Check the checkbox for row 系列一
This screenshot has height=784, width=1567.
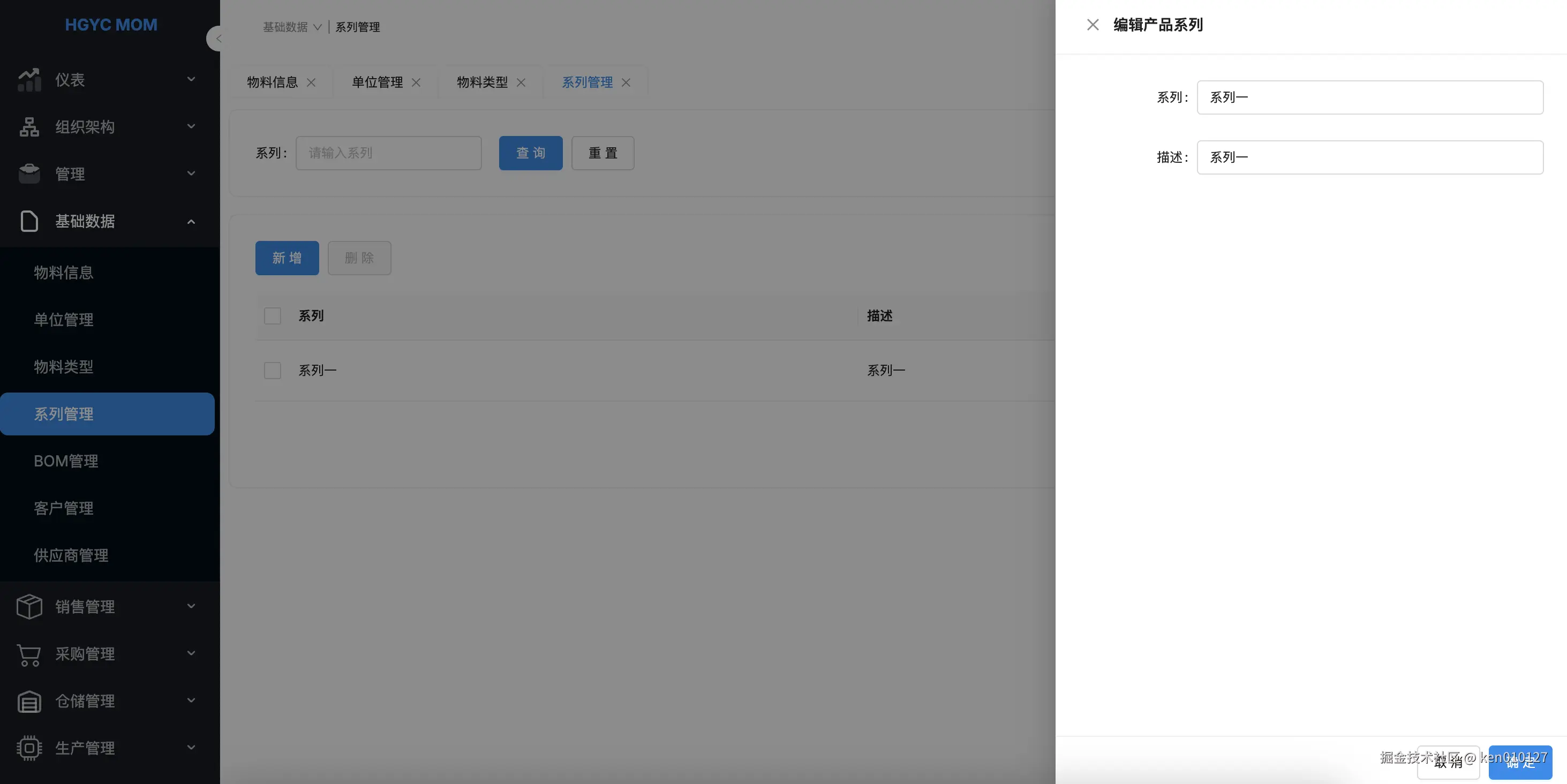273,371
